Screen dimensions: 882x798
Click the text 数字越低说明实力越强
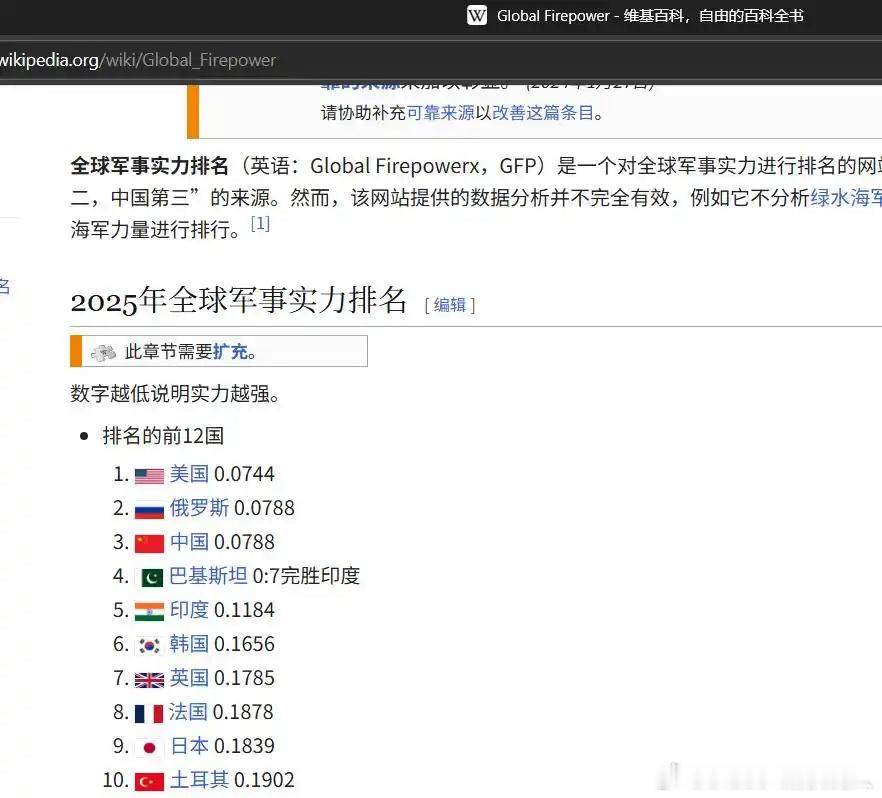[x=175, y=394]
